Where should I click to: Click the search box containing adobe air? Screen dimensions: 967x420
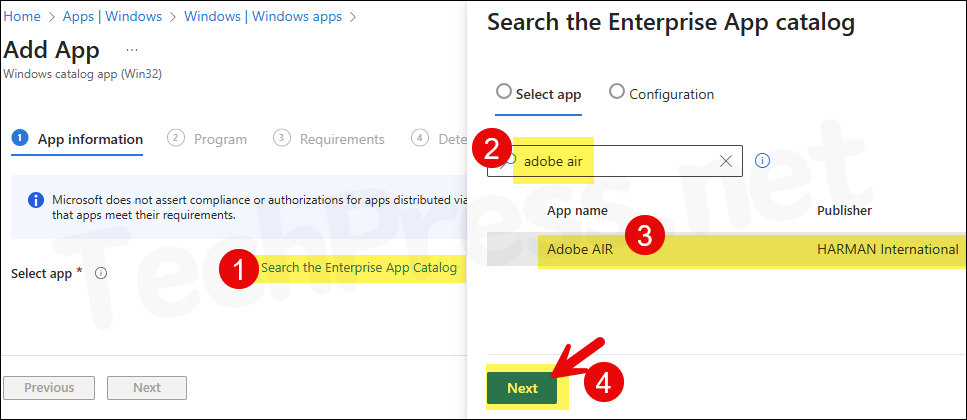[614, 162]
